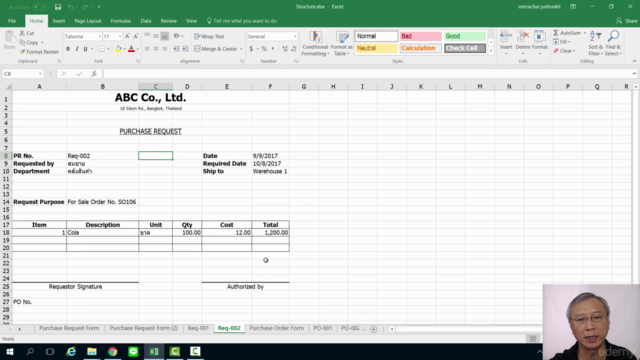The width and height of the screenshot is (640, 360).
Task: Click the AutoSum sigma icon
Action: click(x=556, y=33)
